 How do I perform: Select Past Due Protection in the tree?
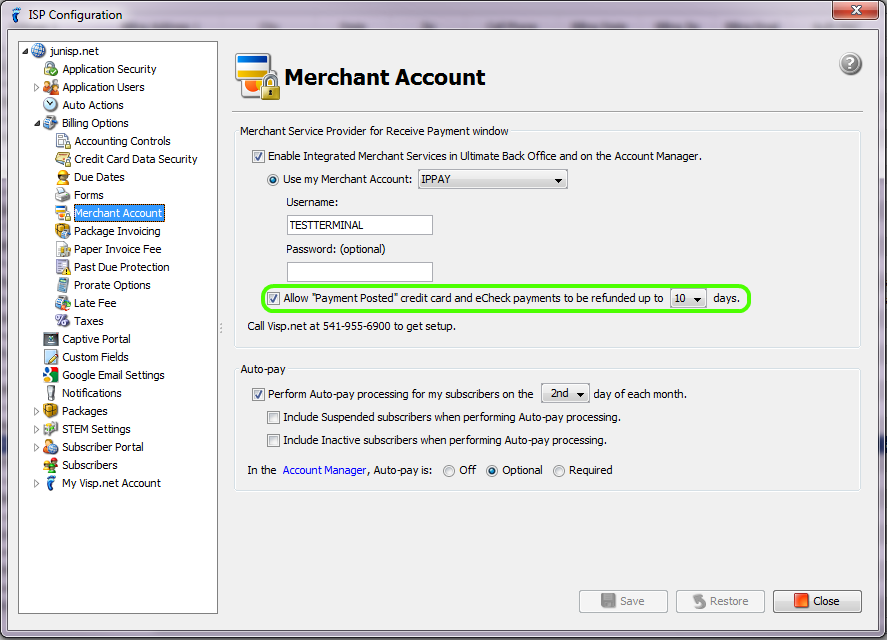(122, 267)
